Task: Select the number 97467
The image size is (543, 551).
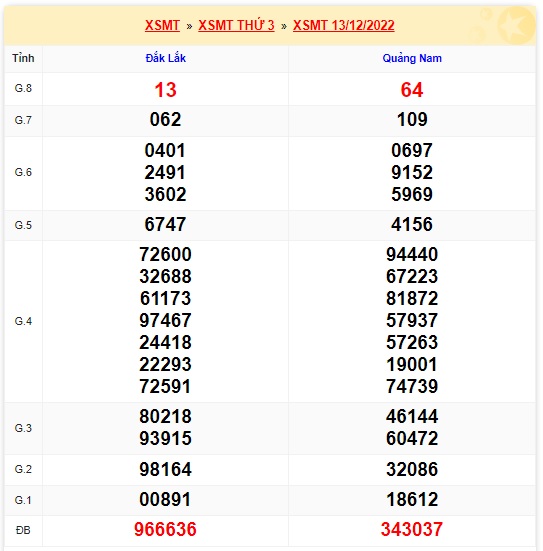Action: click(x=166, y=320)
